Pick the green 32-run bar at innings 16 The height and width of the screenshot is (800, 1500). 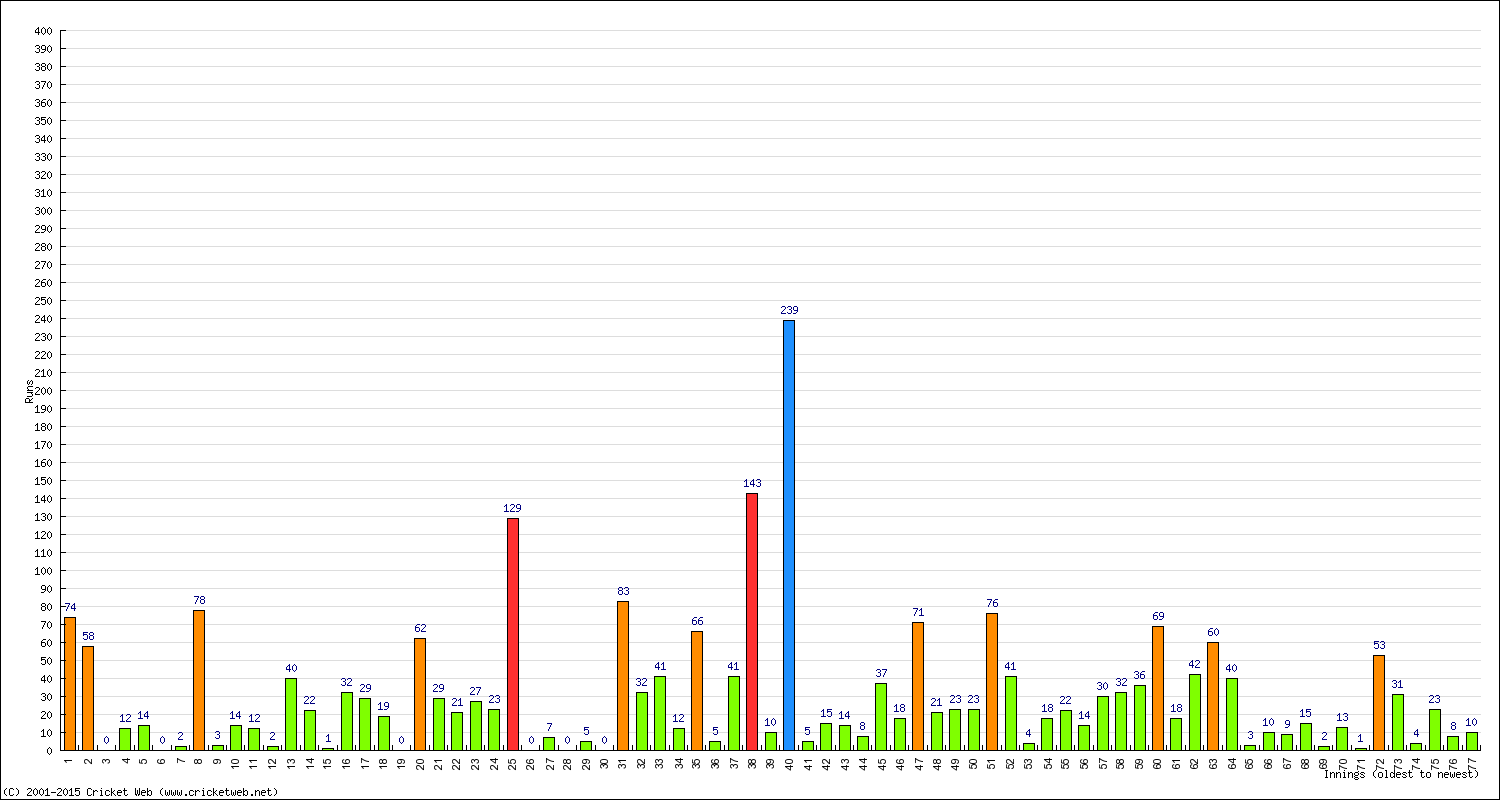click(x=347, y=721)
